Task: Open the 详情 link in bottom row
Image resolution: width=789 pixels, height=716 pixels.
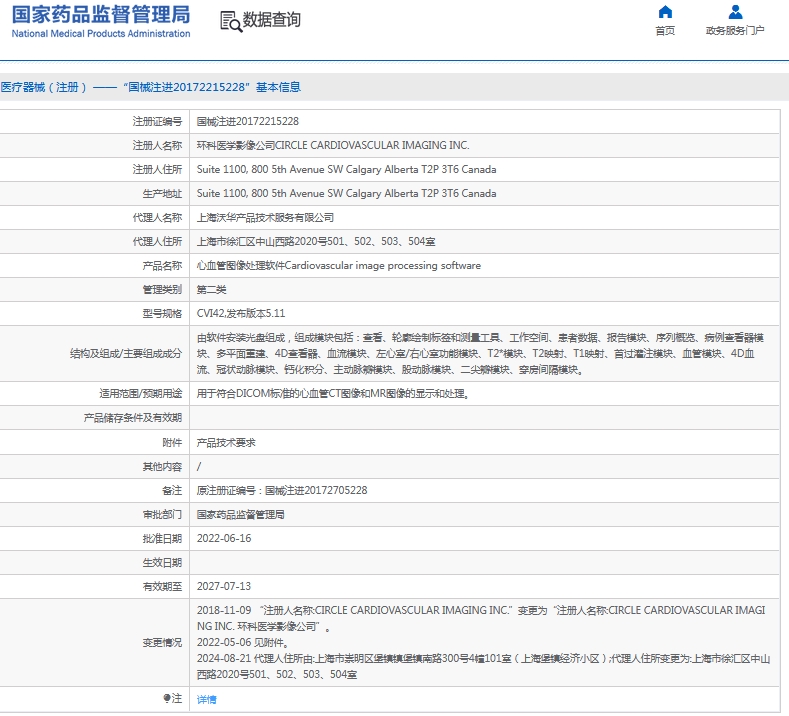Action: (x=206, y=699)
